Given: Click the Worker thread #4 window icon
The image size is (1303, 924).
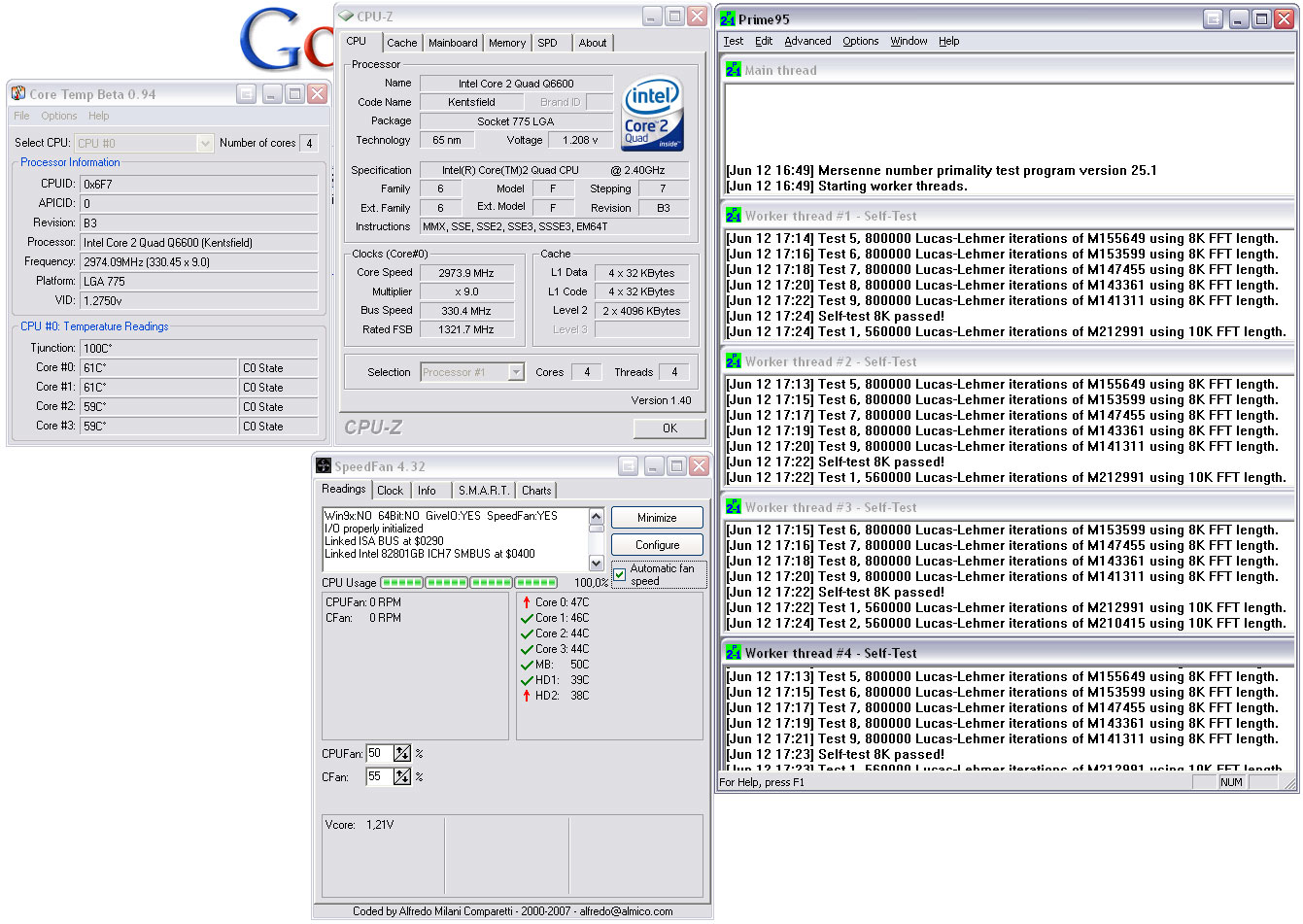Looking at the screenshot, I should pyautogui.click(x=734, y=653).
